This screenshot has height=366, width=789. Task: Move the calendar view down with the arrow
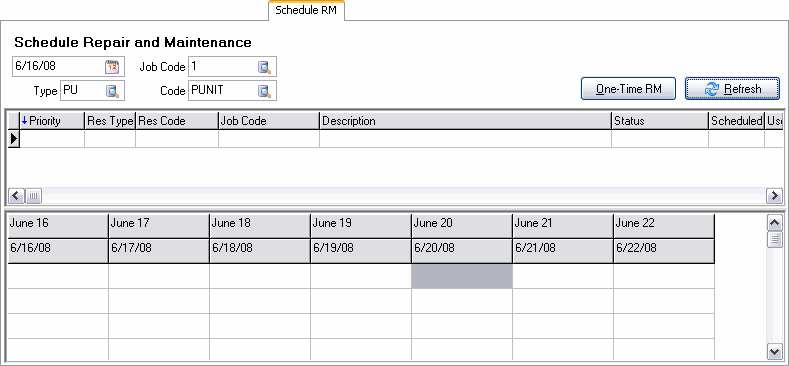pyautogui.click(x=774, y=350)
